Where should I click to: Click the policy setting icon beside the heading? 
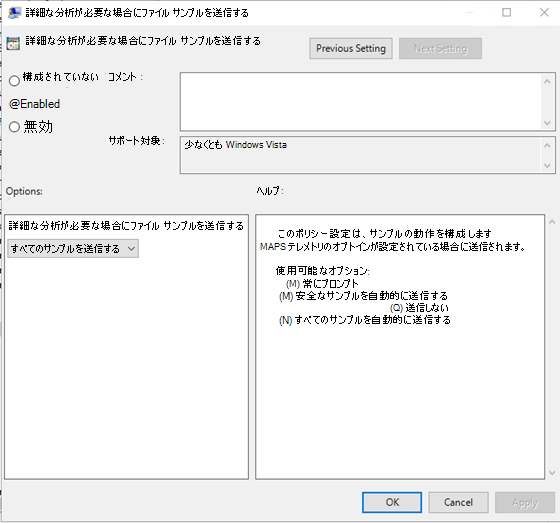click(13, 43)
